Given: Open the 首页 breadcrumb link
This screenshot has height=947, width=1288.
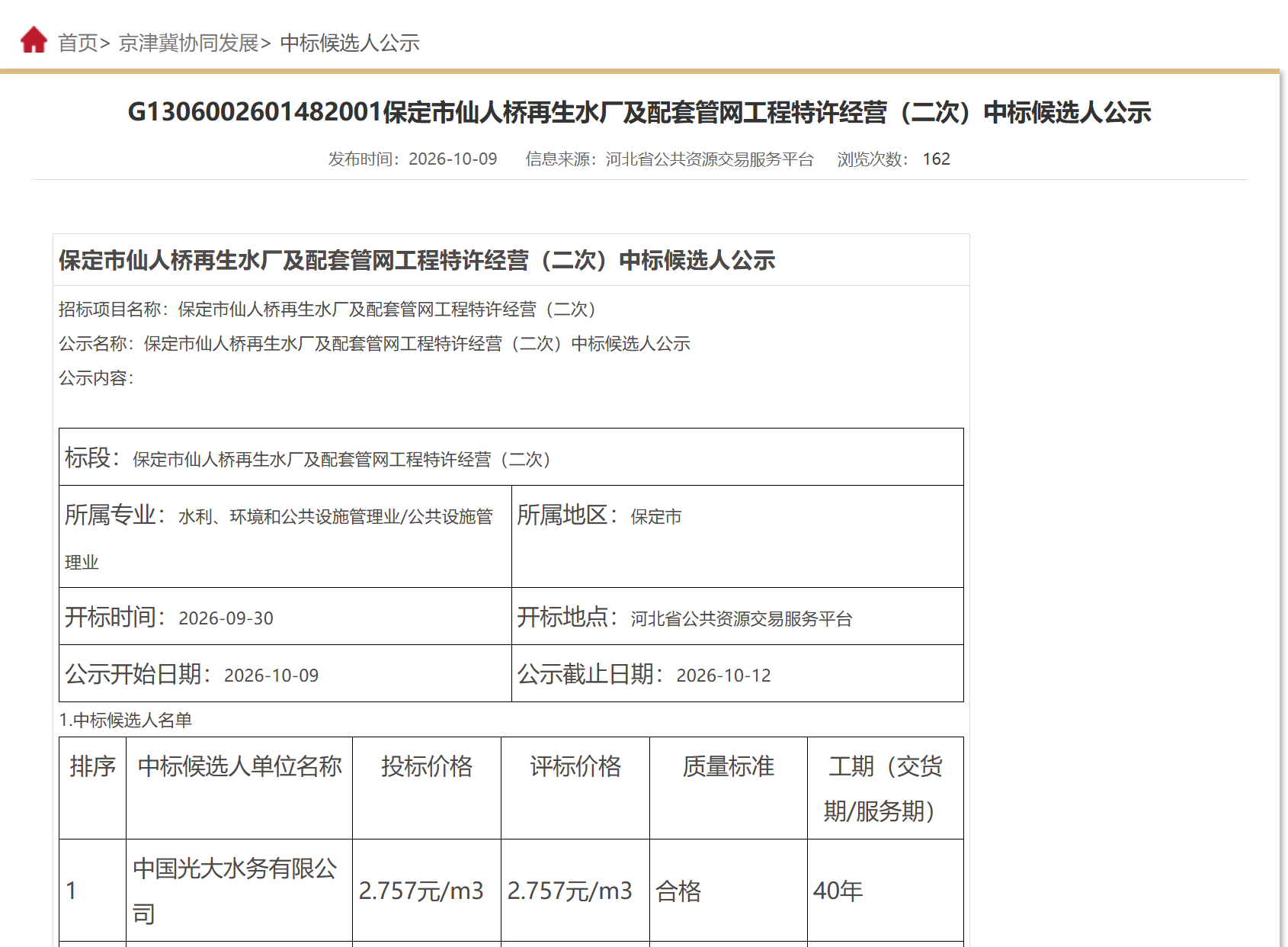Looking at the screenshot, I should [x=78, y=43].
